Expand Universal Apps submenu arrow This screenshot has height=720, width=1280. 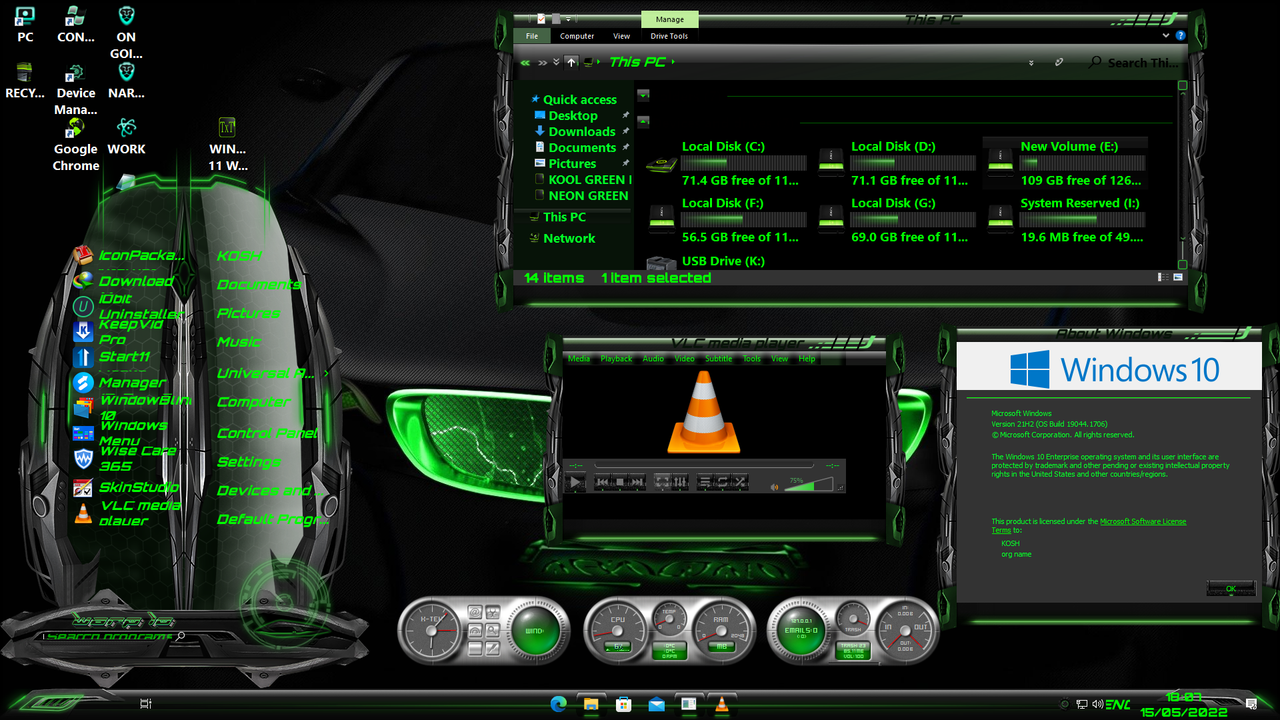327,373
